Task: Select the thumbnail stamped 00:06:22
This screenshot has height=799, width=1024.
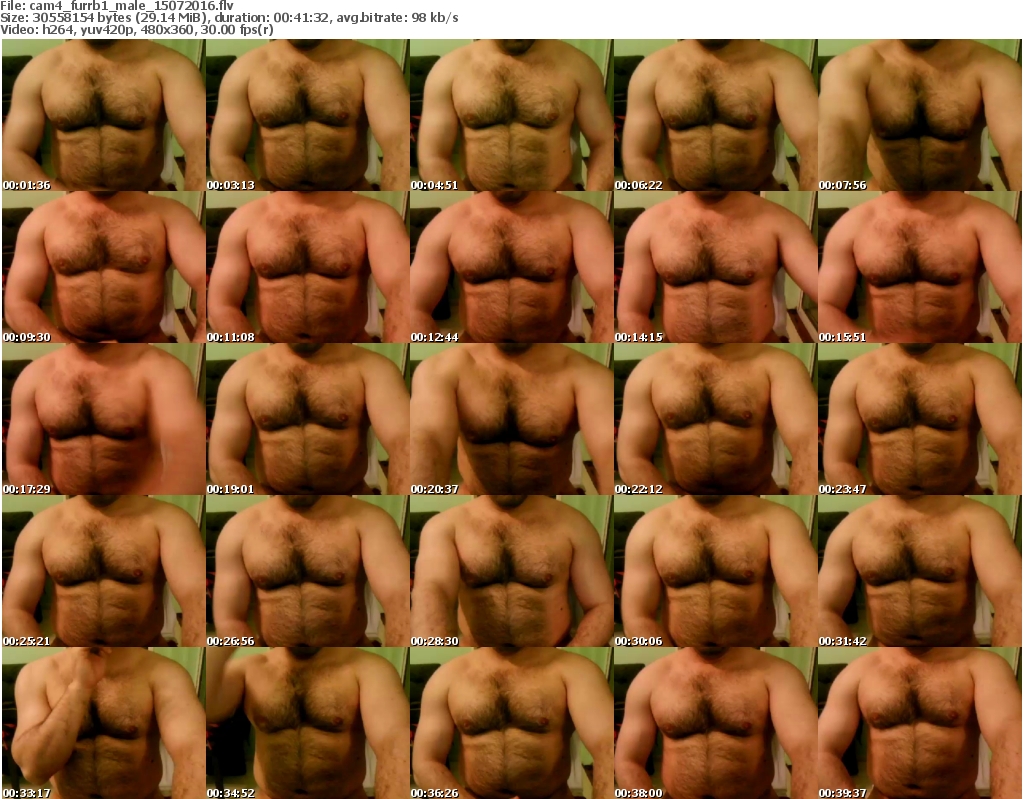Action: click(x=716, y=114)
